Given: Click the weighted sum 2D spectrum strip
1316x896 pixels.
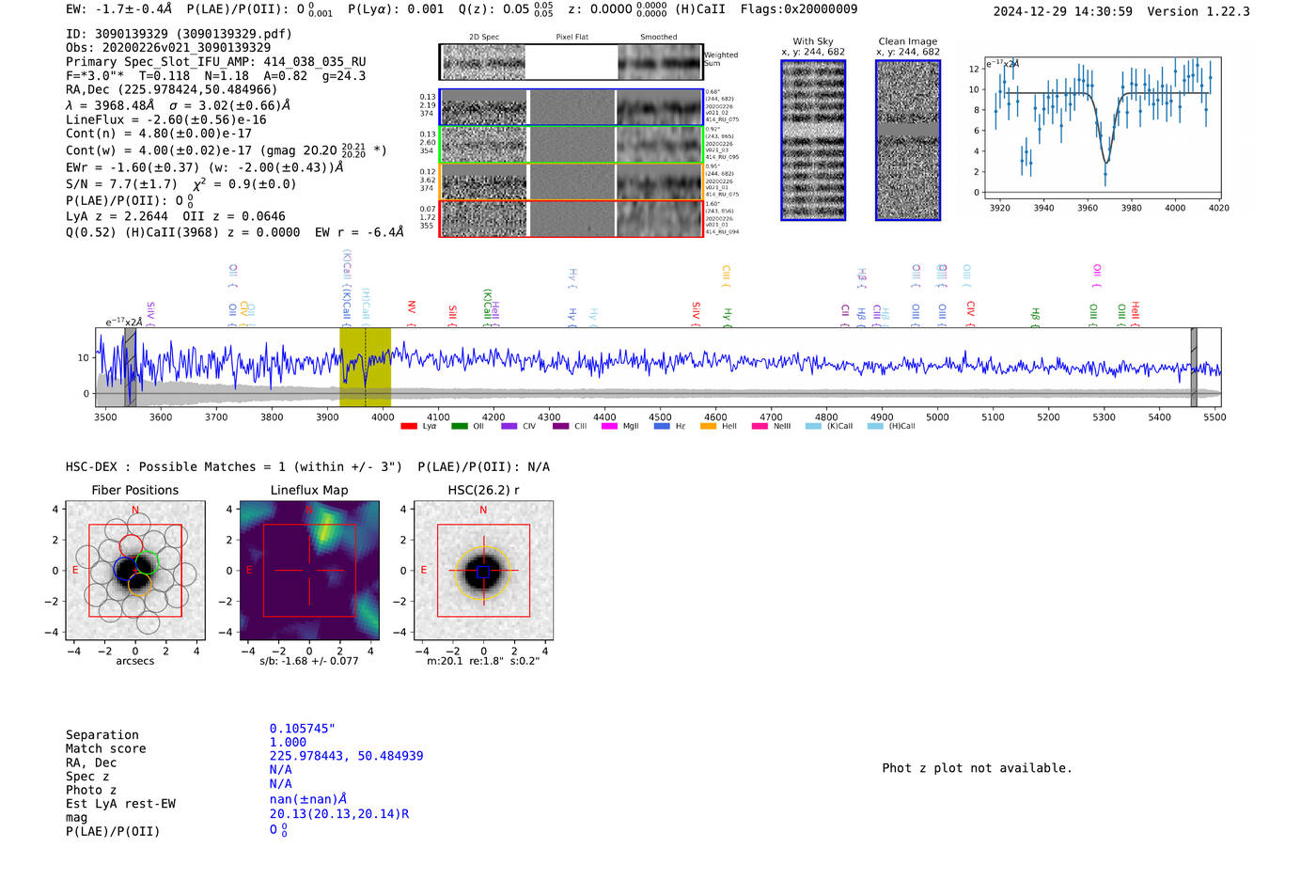Looking at the screenshot, I should pyautogui.click(x=571, y=62).
